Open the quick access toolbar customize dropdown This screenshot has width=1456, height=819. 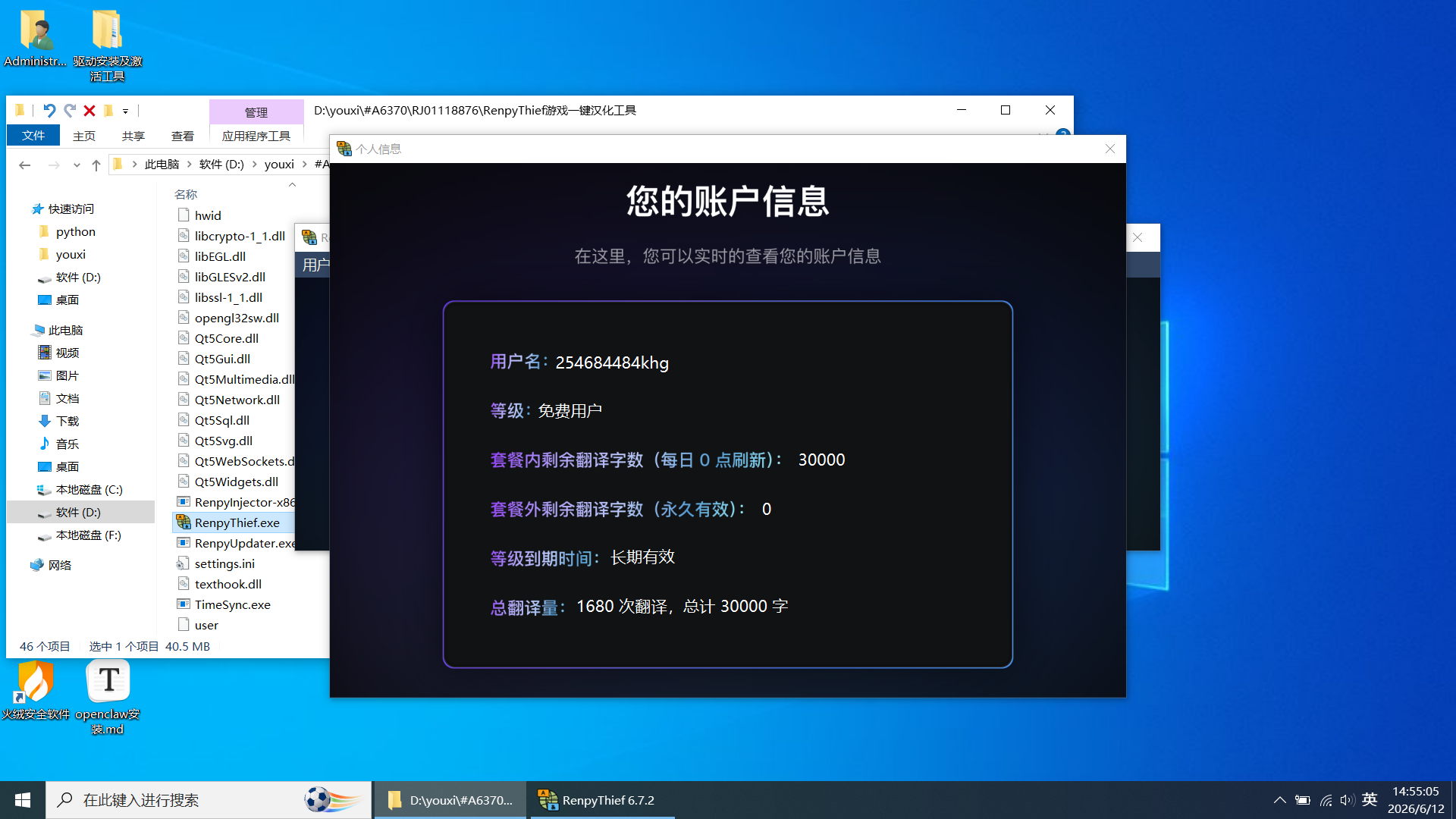click(126, 111)
